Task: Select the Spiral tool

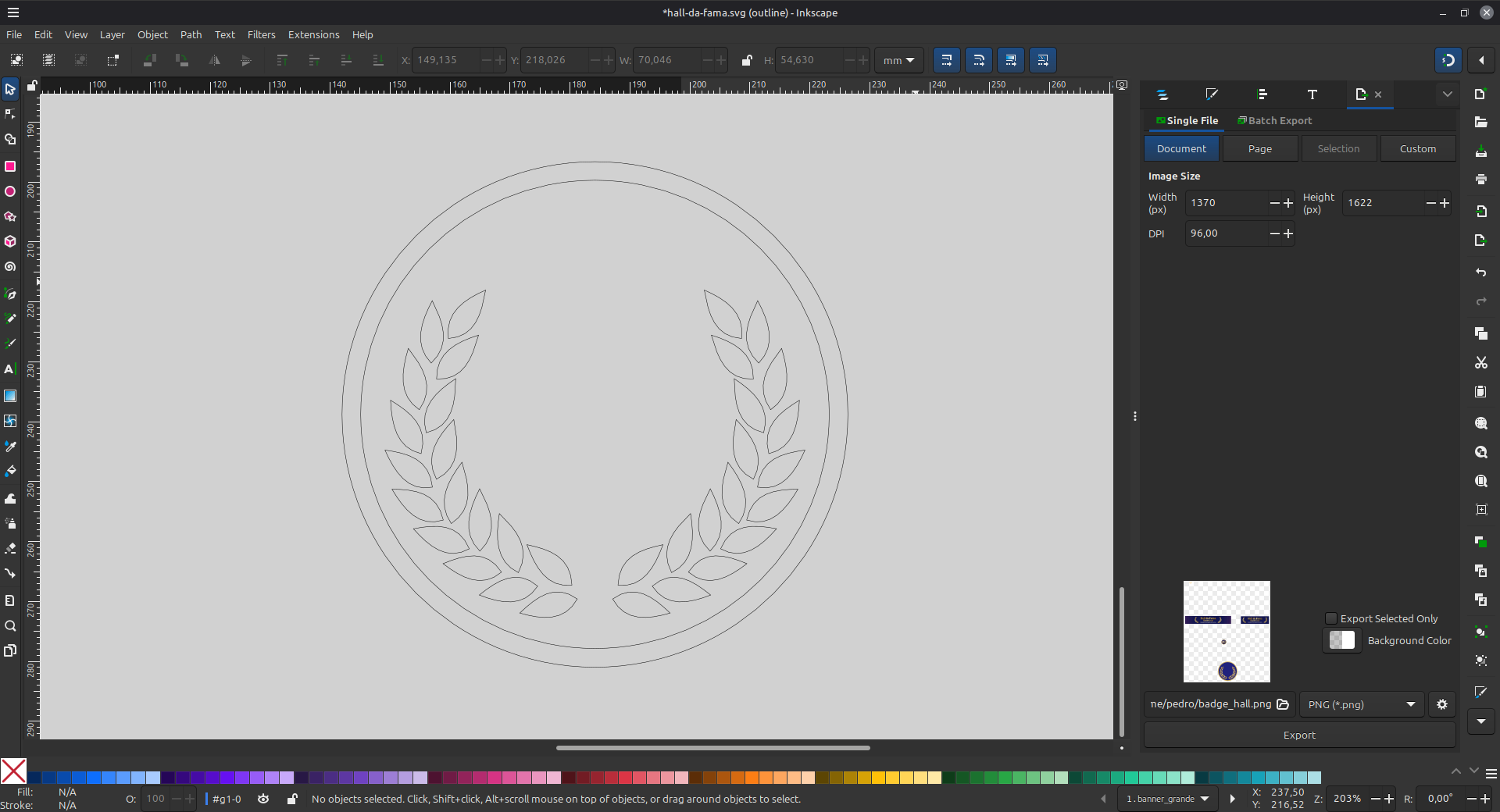Action: click(x=10, y=266)
